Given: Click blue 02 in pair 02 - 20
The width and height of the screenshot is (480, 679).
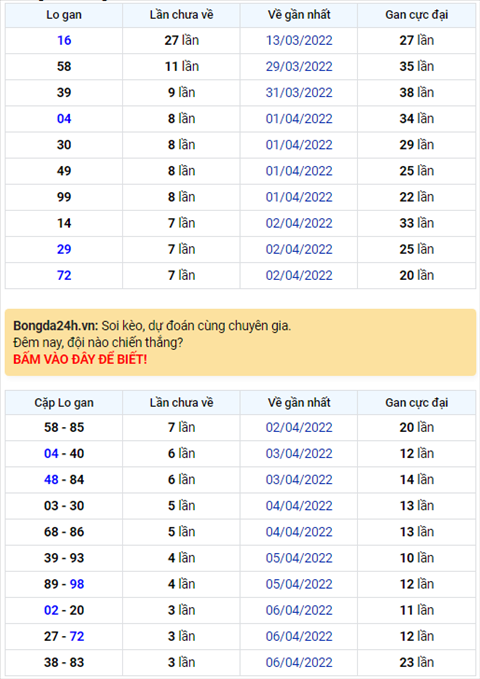Looking at the screenshot, I should [x=51, y=610].
